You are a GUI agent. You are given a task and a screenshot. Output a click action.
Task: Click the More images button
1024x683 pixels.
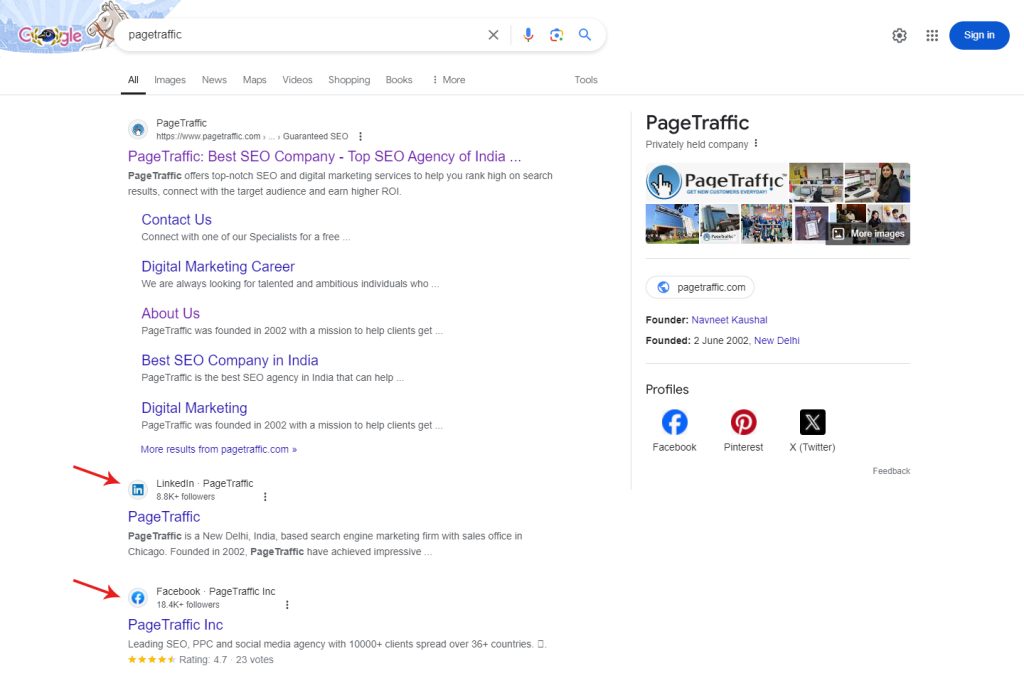coord(870,234)
